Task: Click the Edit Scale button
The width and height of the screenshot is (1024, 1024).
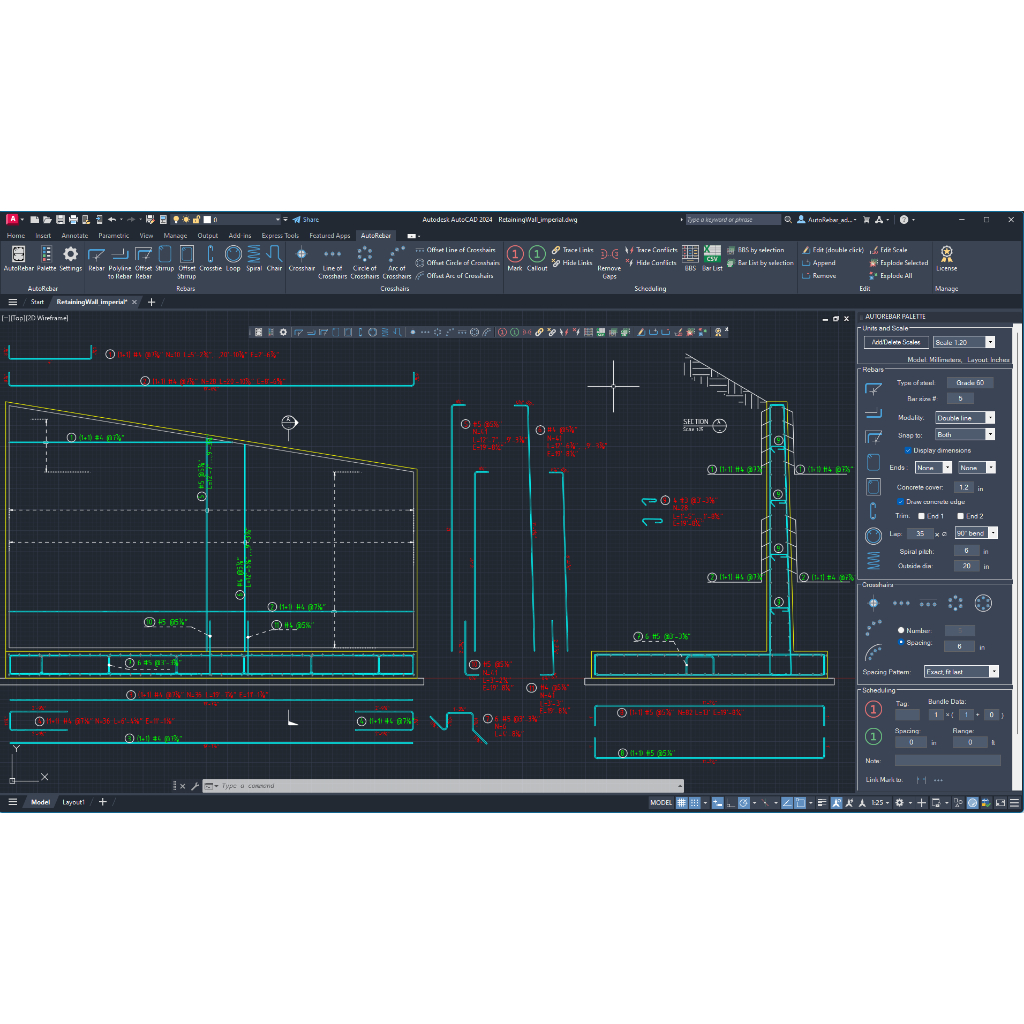Action: point(889,250)
